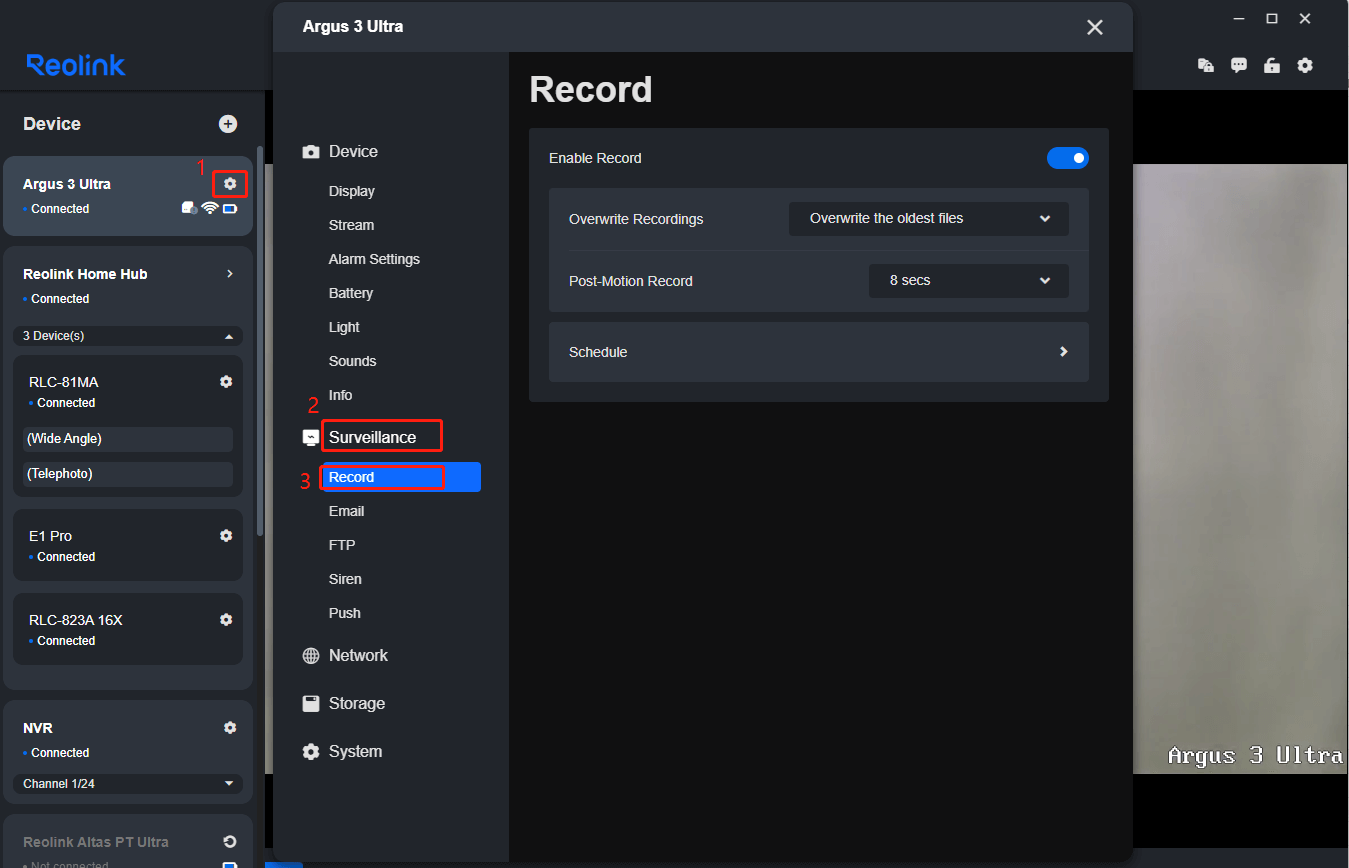Screen dimensions: 1349x868
Task: Toggle the Enable Record switch
Action: [1068, 158]
